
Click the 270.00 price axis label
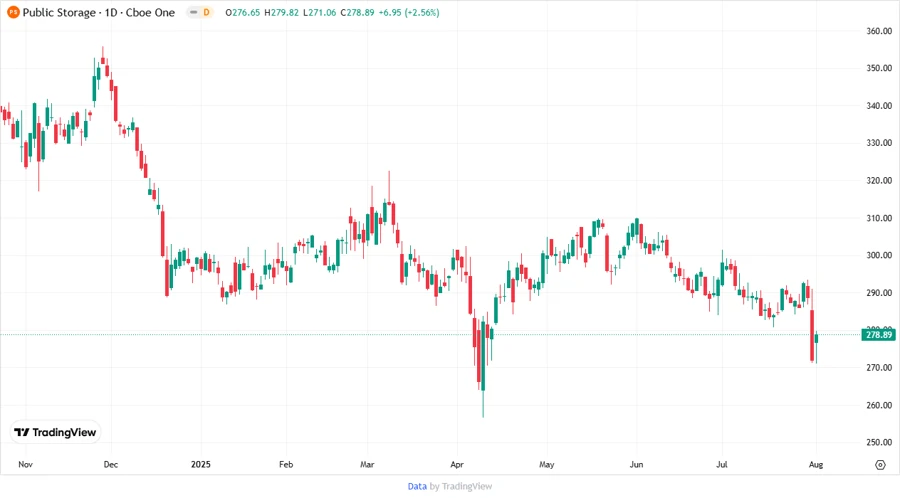(x=879, y=367)
